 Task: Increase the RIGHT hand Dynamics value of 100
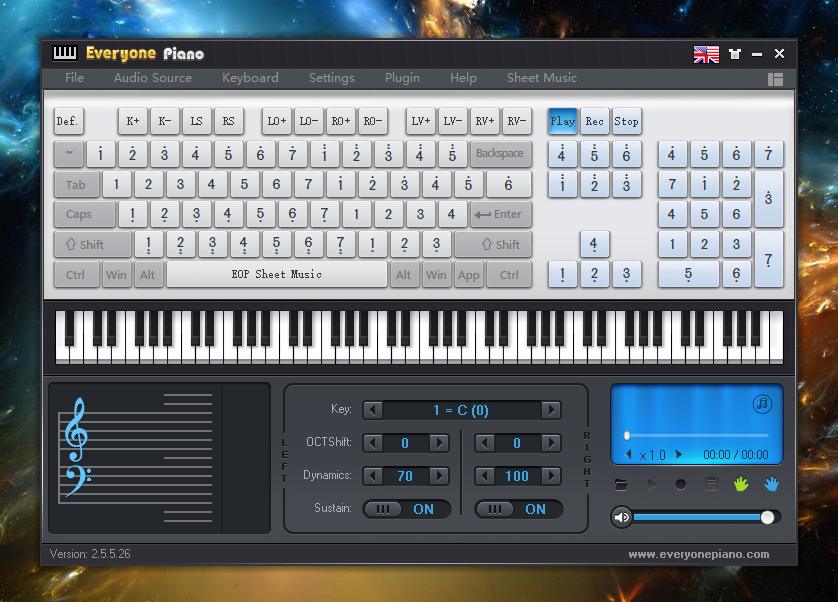pos(550,476)
